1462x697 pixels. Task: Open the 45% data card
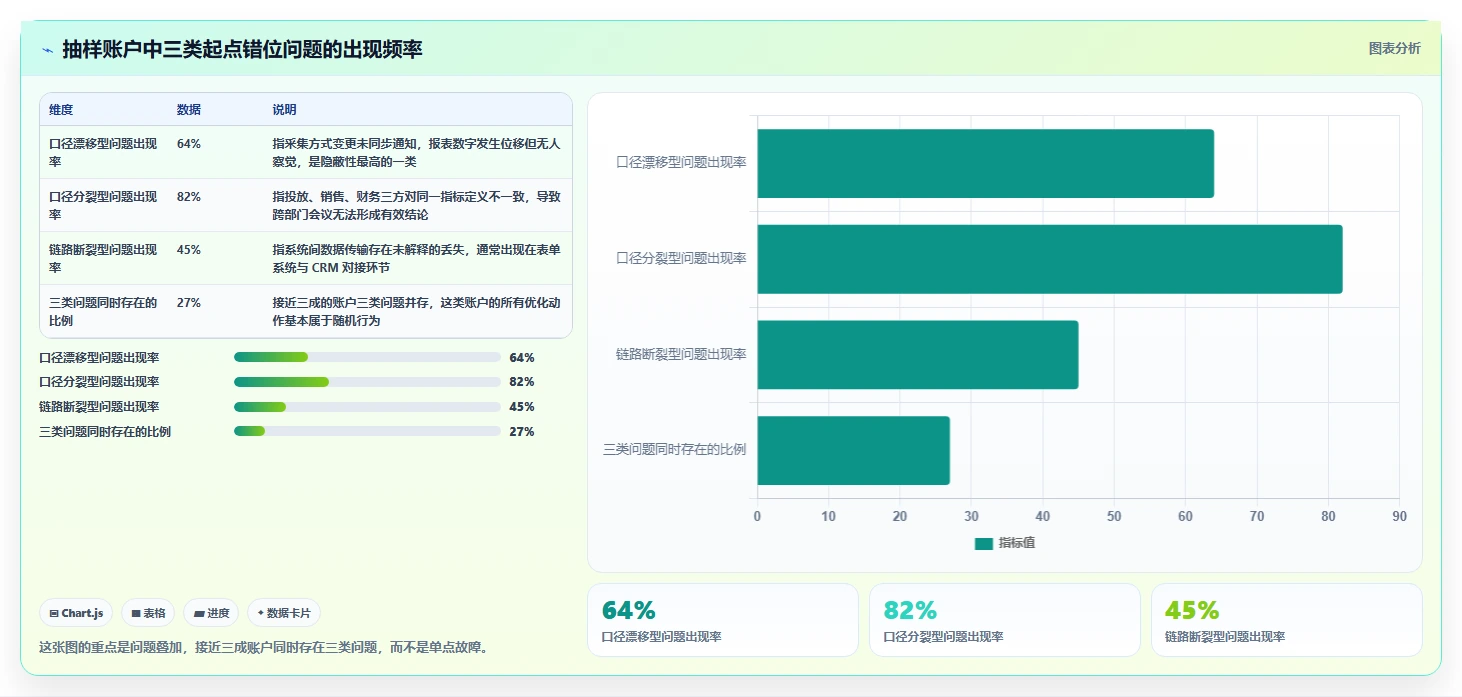pyautogui.click(x=1287, y=620)
